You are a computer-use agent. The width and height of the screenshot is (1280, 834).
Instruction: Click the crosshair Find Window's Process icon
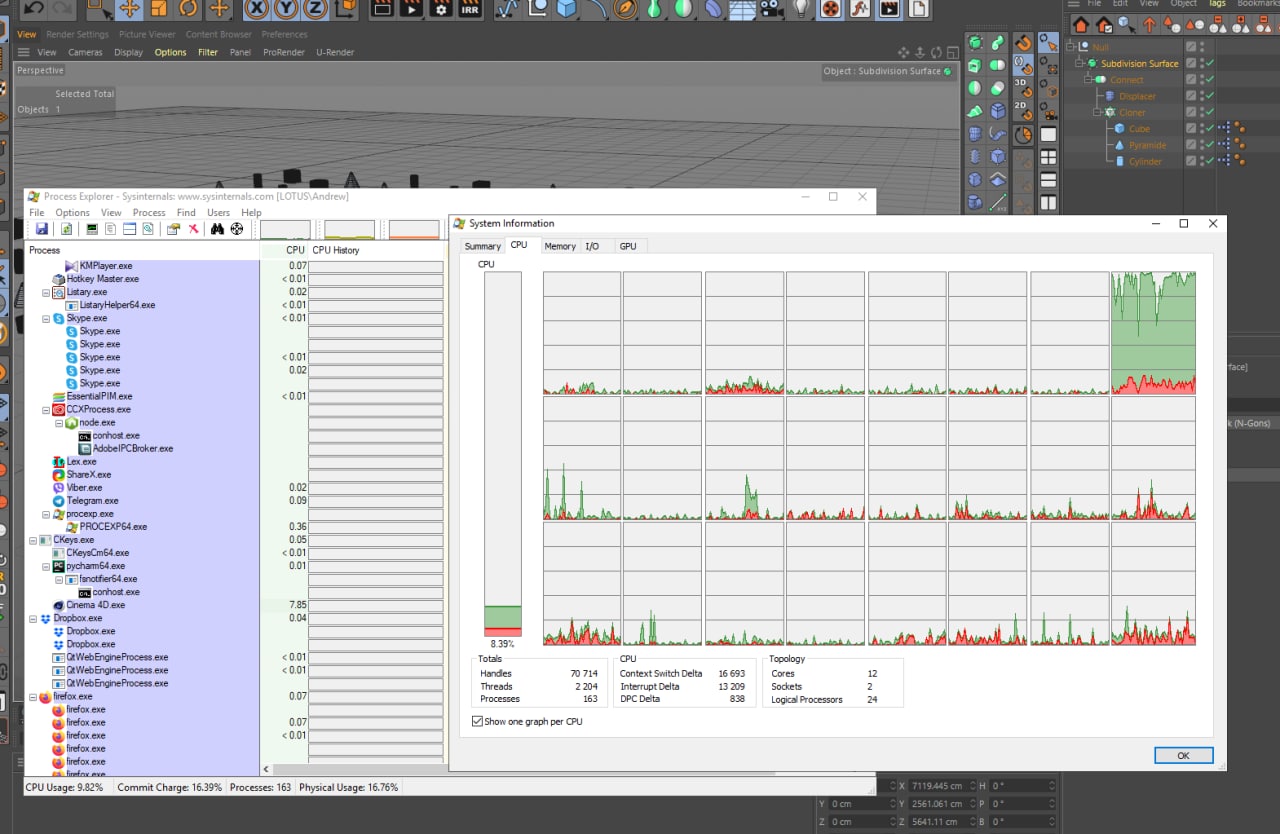[237, 229]
